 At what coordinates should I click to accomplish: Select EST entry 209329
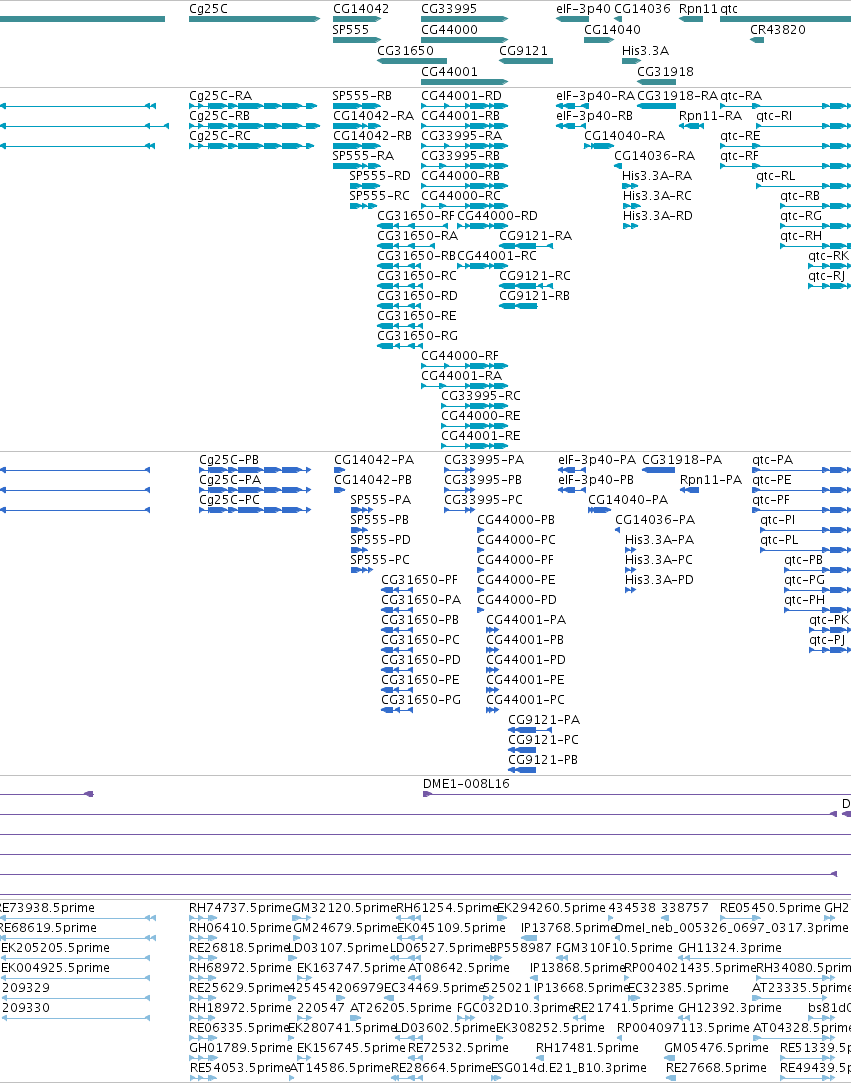click(x=26, y=987)
